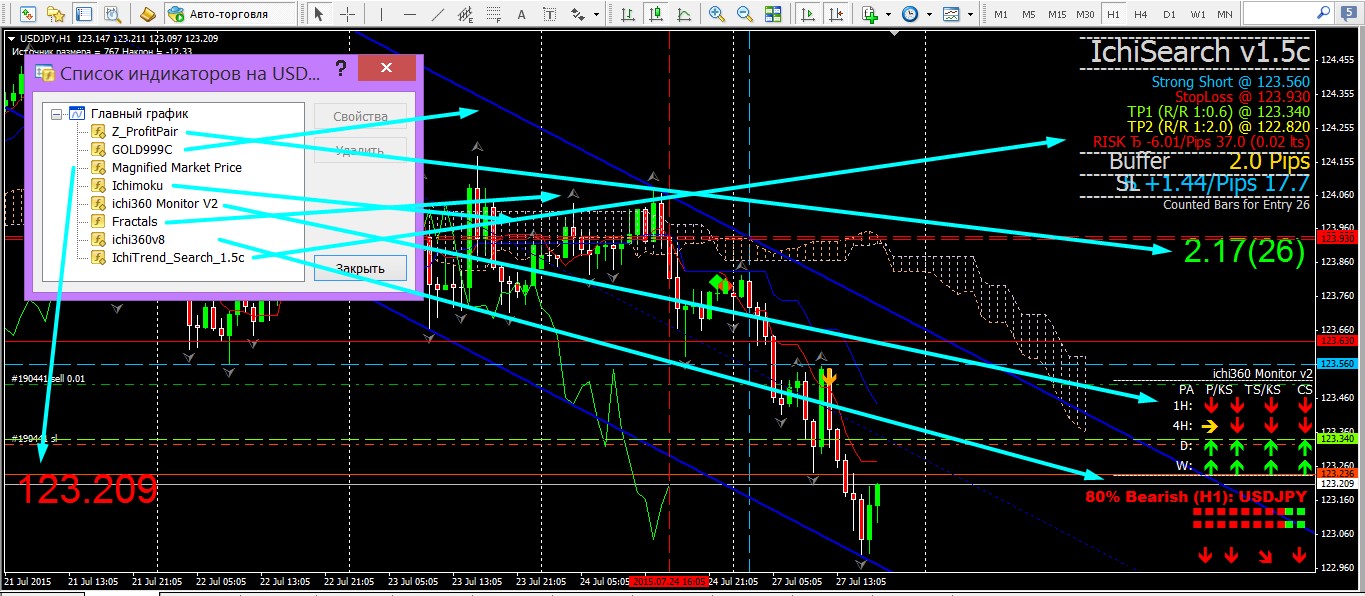Click the Удалить button
This screenshot has height=596, width=1365.
click(360, 151)
